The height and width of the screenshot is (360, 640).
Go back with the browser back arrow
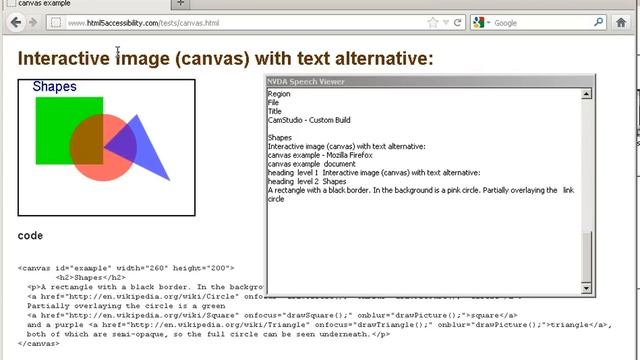[16, 22]
